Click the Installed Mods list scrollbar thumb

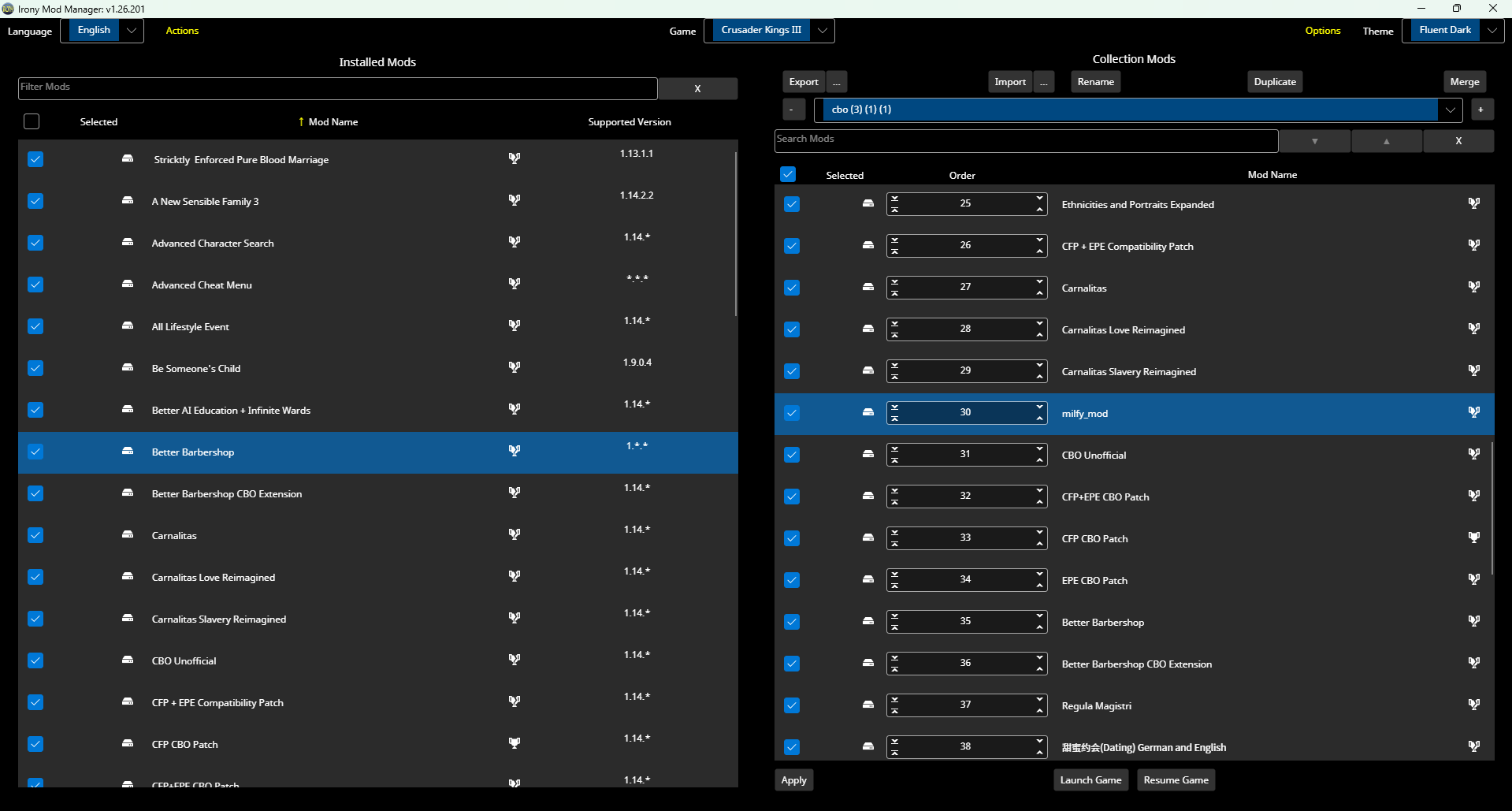click(736, 235)
